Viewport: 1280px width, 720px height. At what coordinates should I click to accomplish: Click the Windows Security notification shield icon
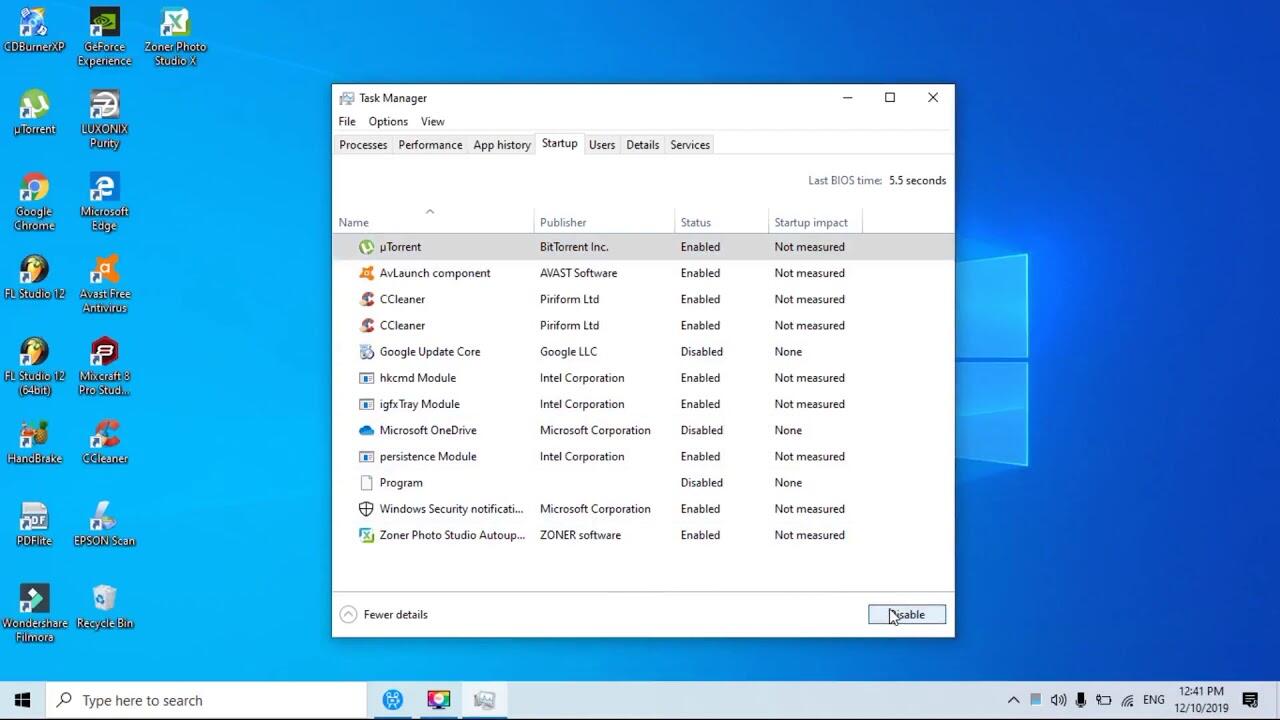coord(366,509)
